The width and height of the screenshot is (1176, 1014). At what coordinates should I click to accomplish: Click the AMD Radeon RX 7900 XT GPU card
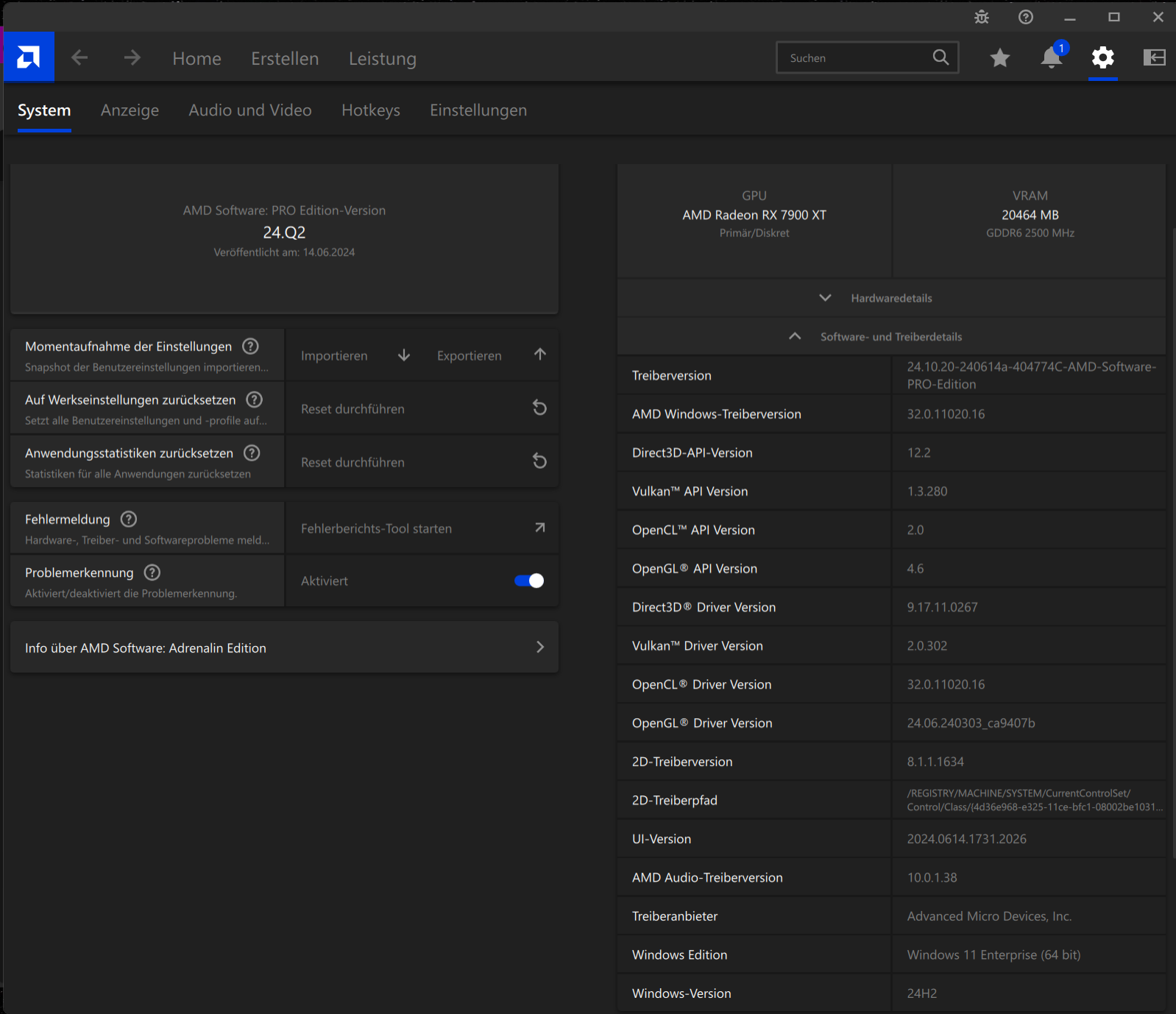754,221
